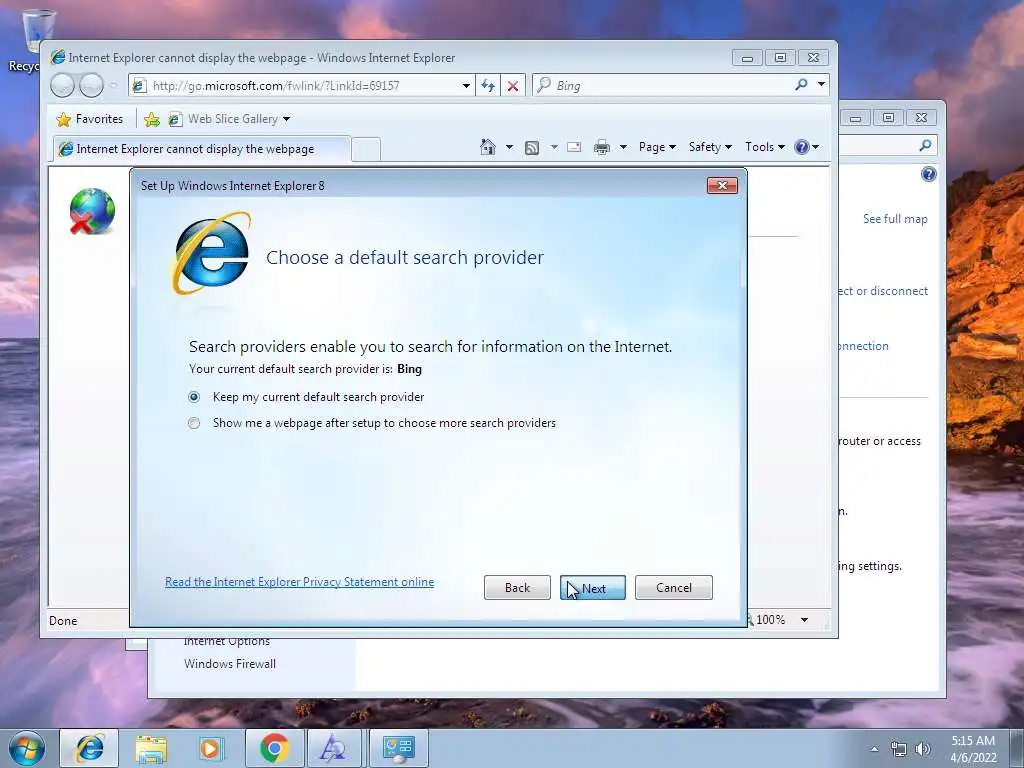Screen dimensions: 1024x768
Task: Open the Tools menu
Action: (x=765, y=147)
